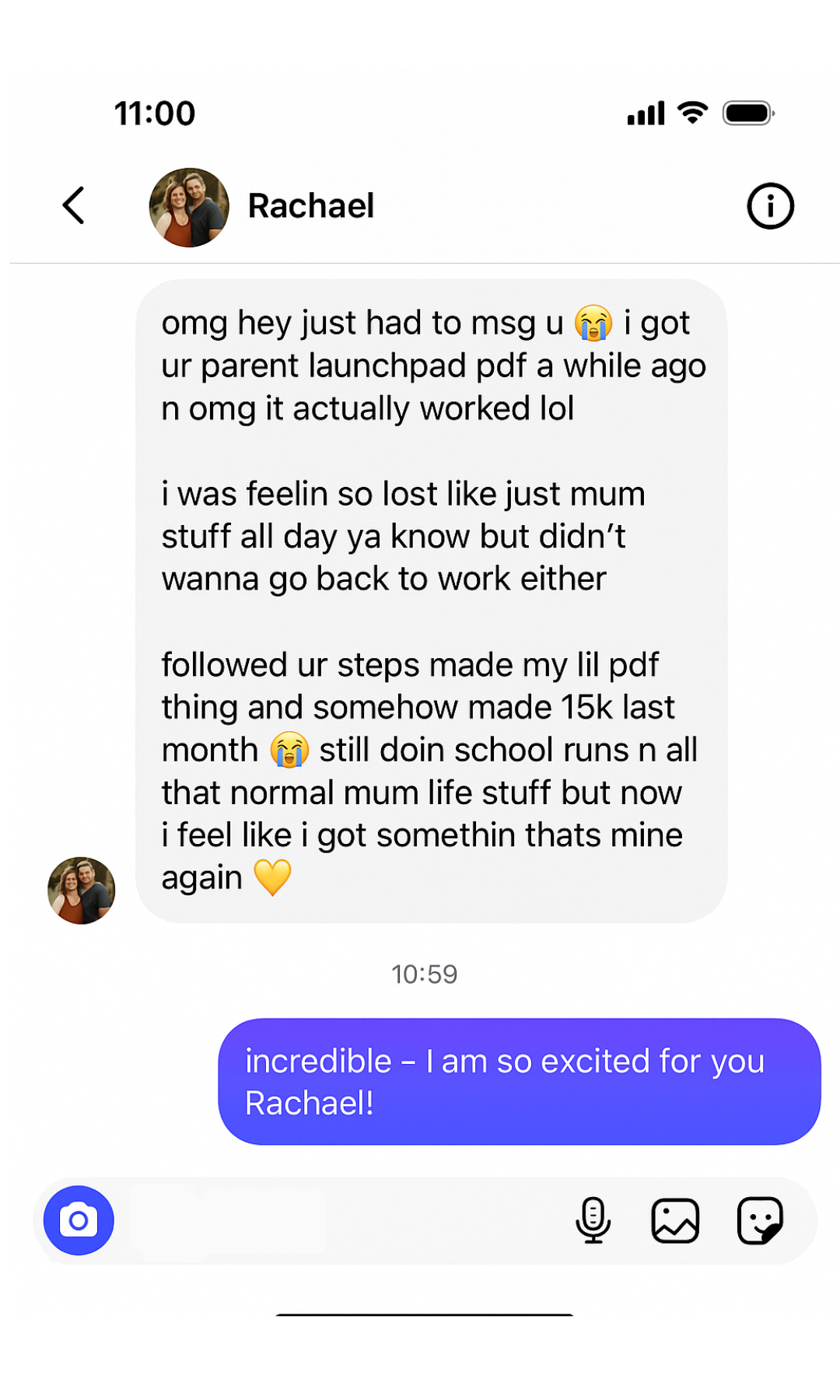Tap the Wi-Fi status icon
Image resolution: width=840 pixels, height=1400 pixels.
point(692,113)
